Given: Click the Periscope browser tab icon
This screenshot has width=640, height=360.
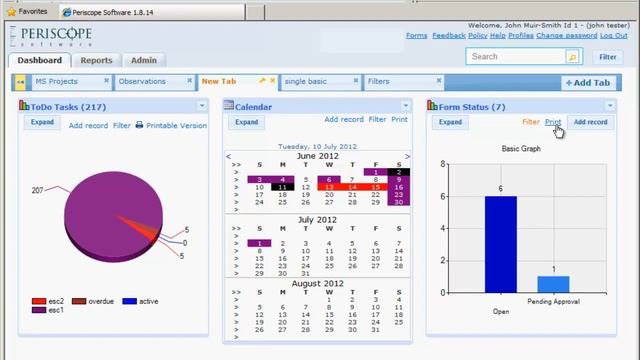Looking at the screenshot, I should pos(67,13).
